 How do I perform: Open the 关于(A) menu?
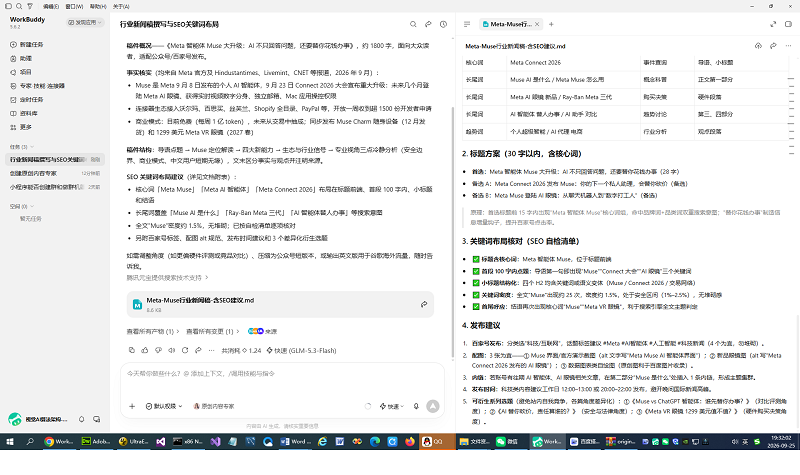pyautogui.click(x=121, y=6)
